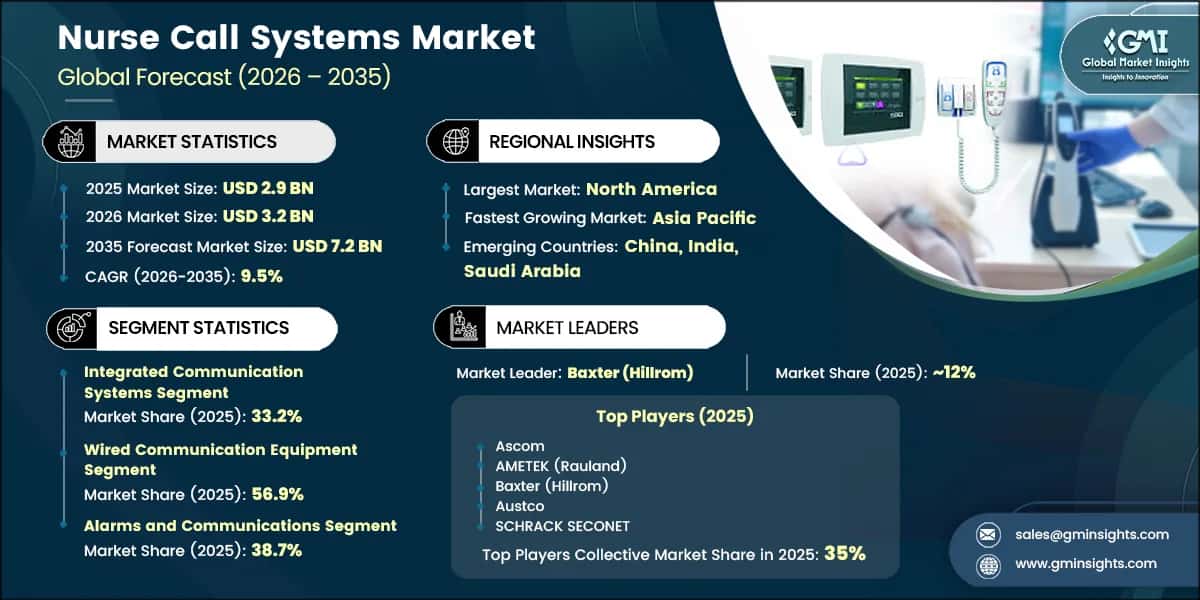Click Ascom in the top players list
Viewport: 1200px width, 600px height.
(x=520, y=446)
